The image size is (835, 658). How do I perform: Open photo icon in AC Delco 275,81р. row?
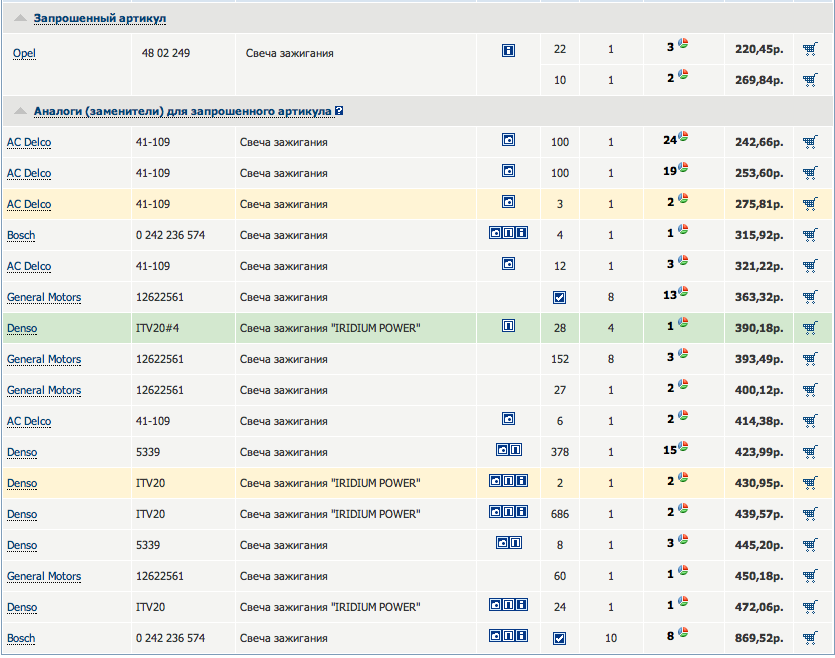point(509,202)
